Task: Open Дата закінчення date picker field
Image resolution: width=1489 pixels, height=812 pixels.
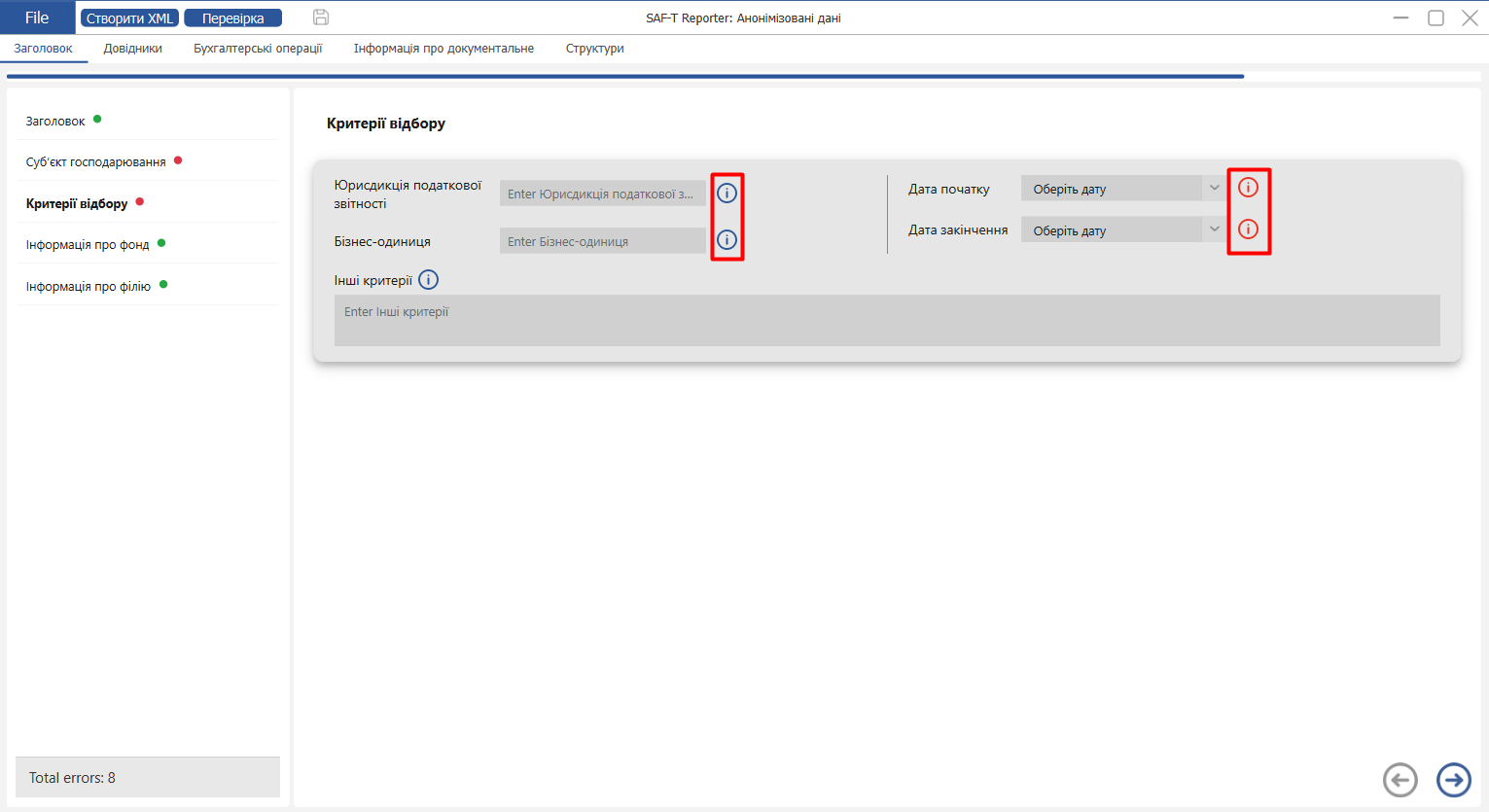Action: pos(1112,230)
